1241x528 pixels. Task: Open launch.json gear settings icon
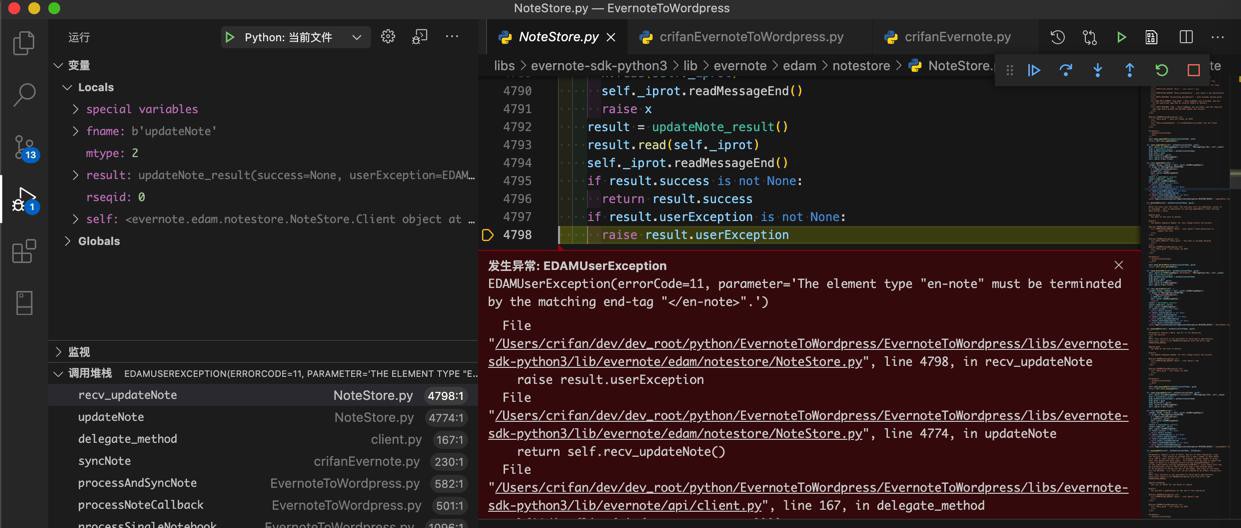tap(388, 37)
